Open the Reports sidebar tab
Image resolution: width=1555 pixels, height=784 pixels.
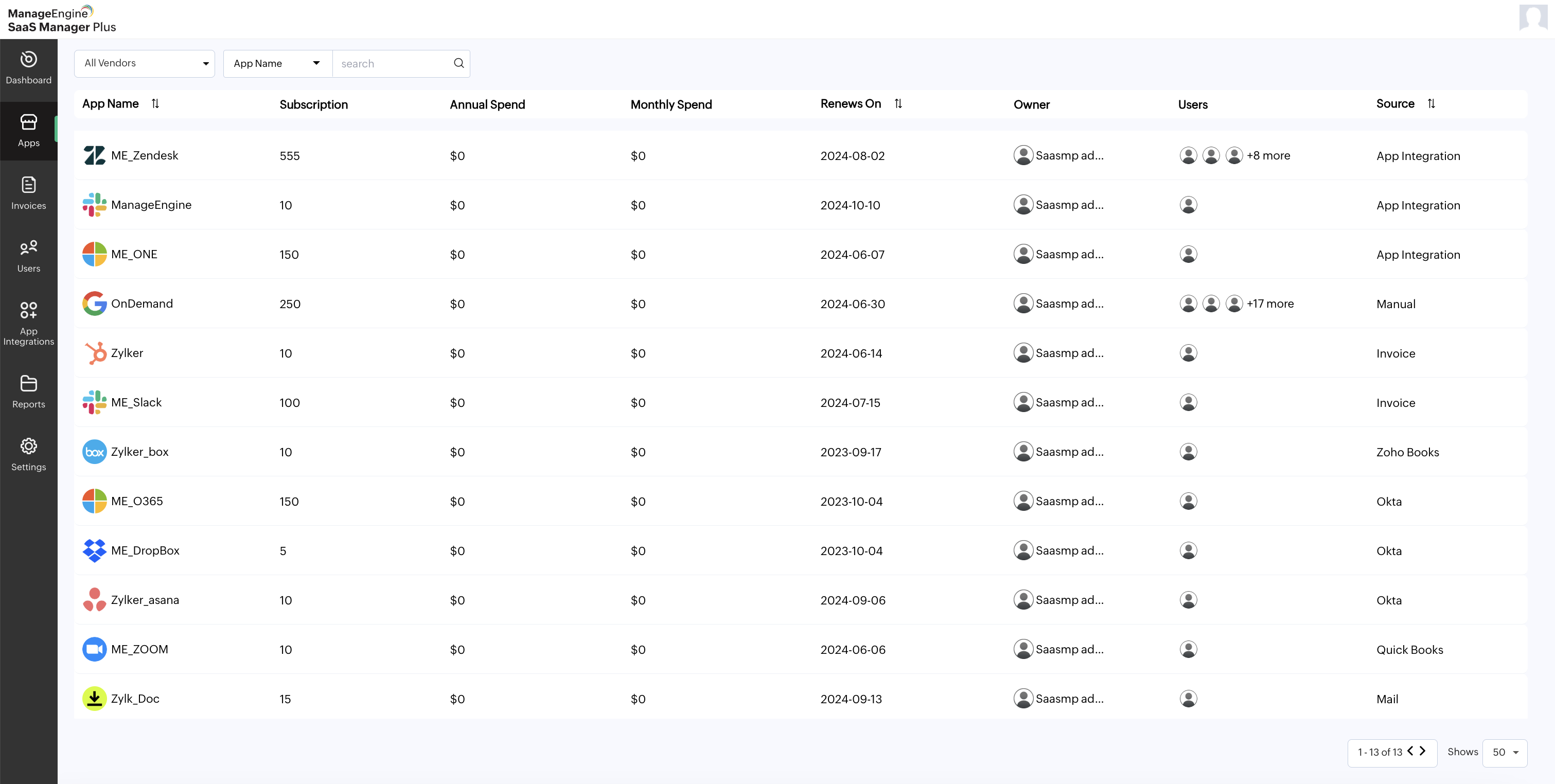click(x=28, y=391)
